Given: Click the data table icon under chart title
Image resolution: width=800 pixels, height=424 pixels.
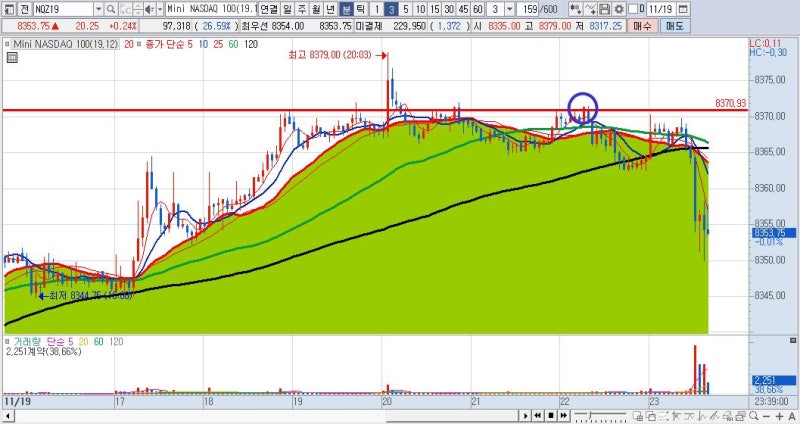Looking at the screenshot, I should tap(12, 58).
